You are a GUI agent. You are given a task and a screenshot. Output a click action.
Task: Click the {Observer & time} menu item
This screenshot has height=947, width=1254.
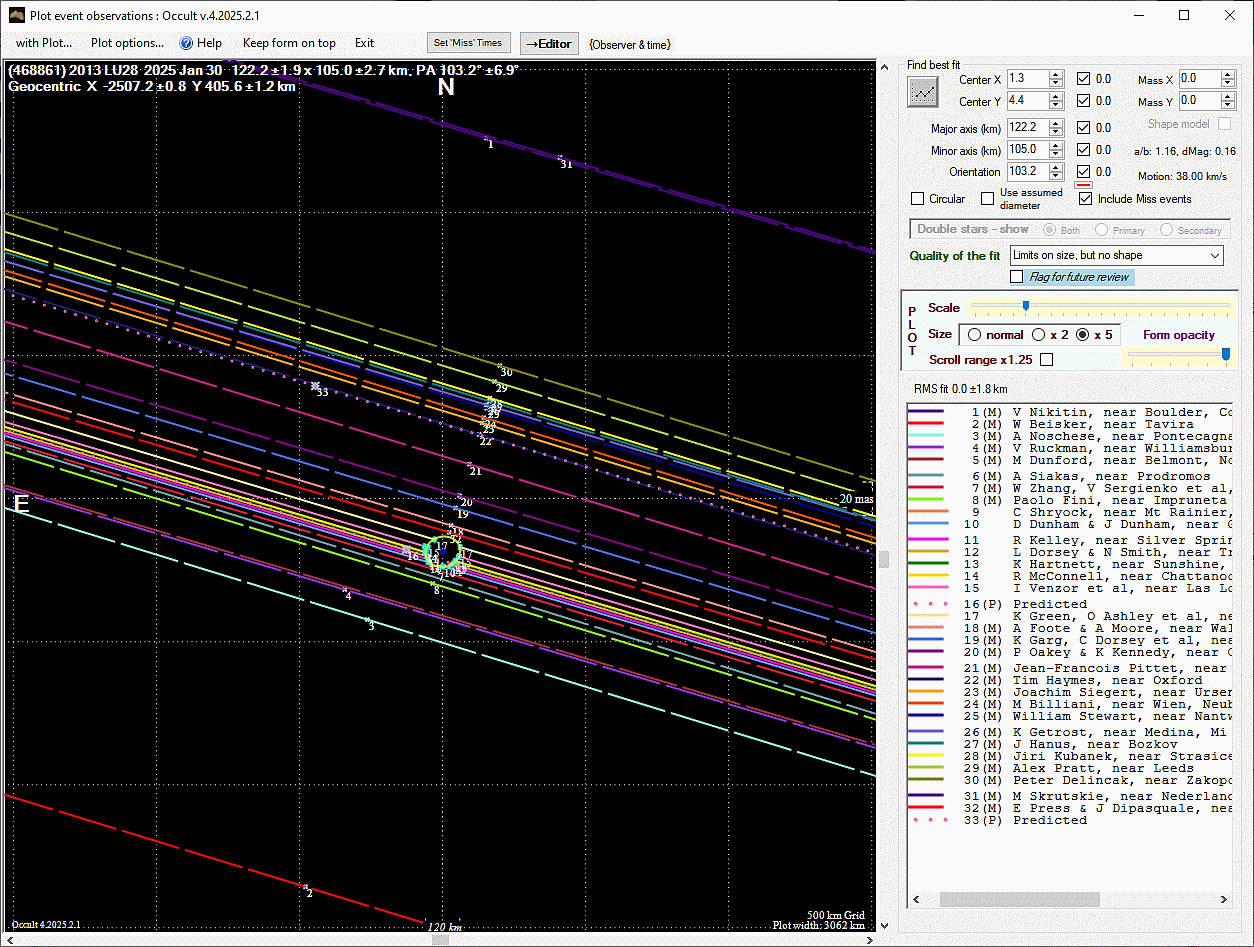pos(630,44)
